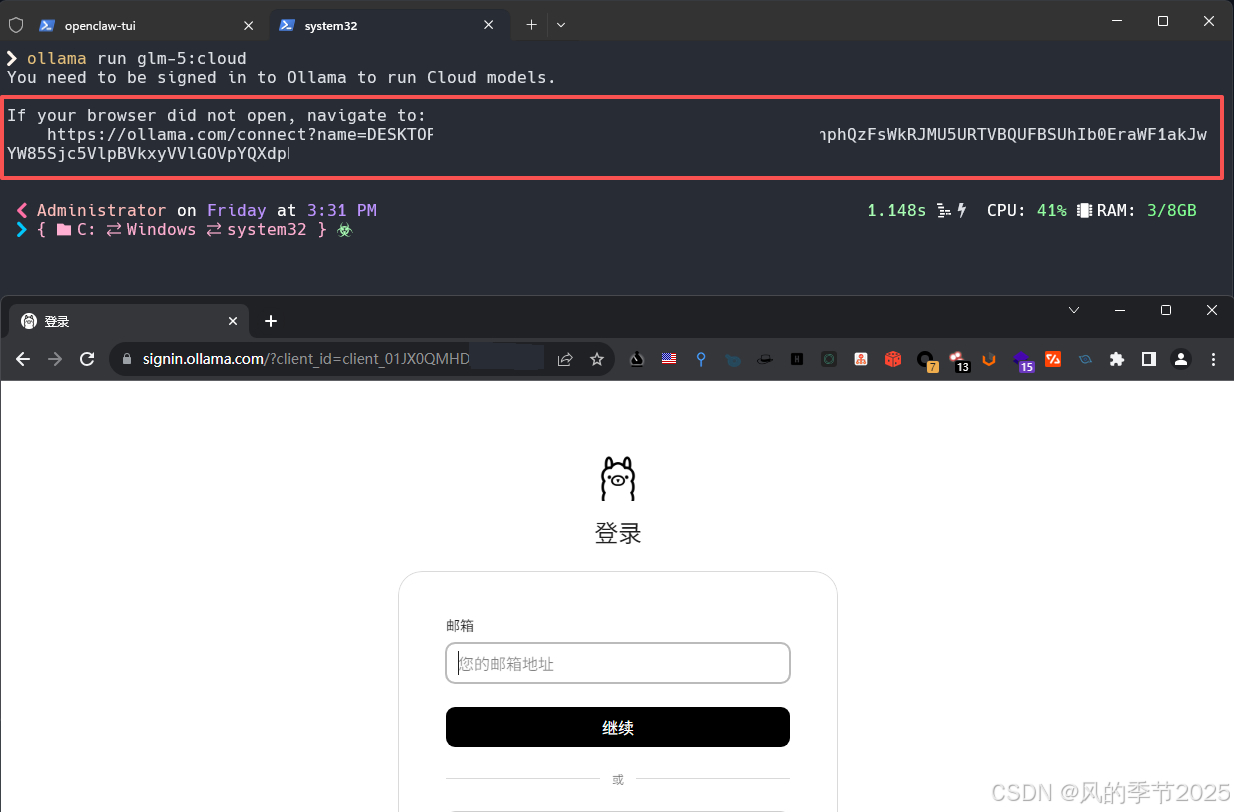Click the ollama.com/connect URL in terminal
1234x812 pixels.
pos(240,135)
